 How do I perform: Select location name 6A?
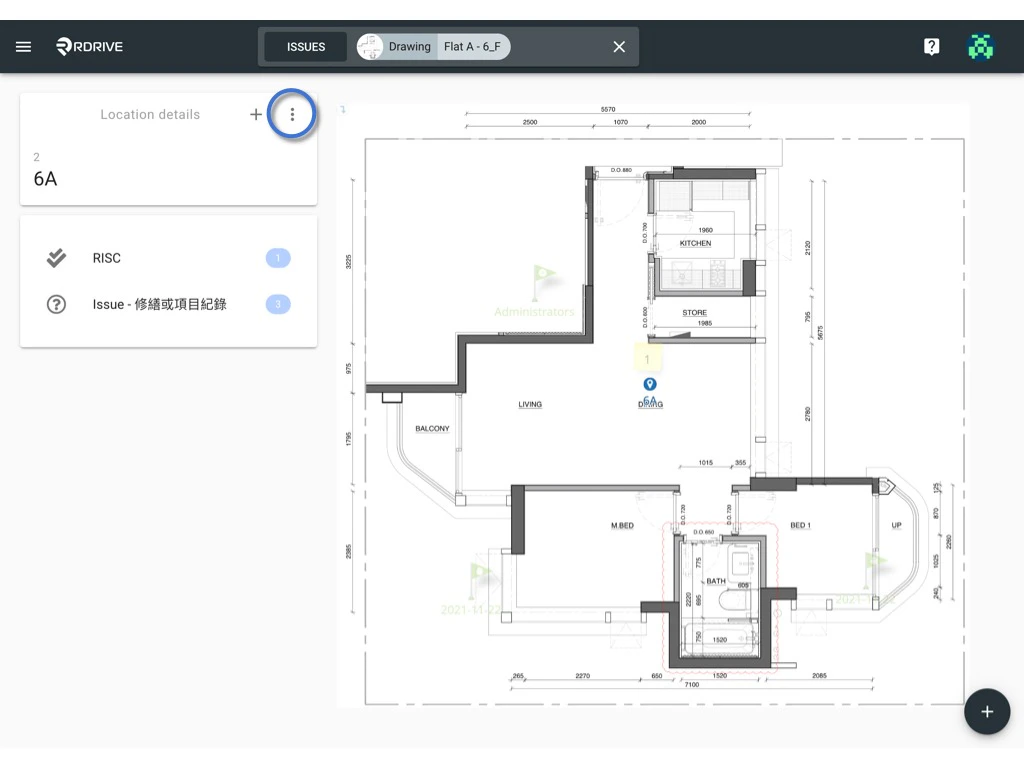click(45, 179)
